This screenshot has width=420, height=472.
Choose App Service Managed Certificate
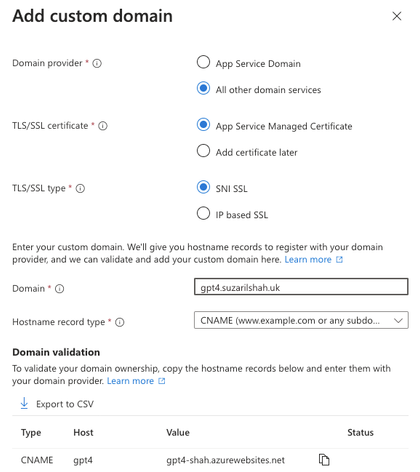[203, 125]
